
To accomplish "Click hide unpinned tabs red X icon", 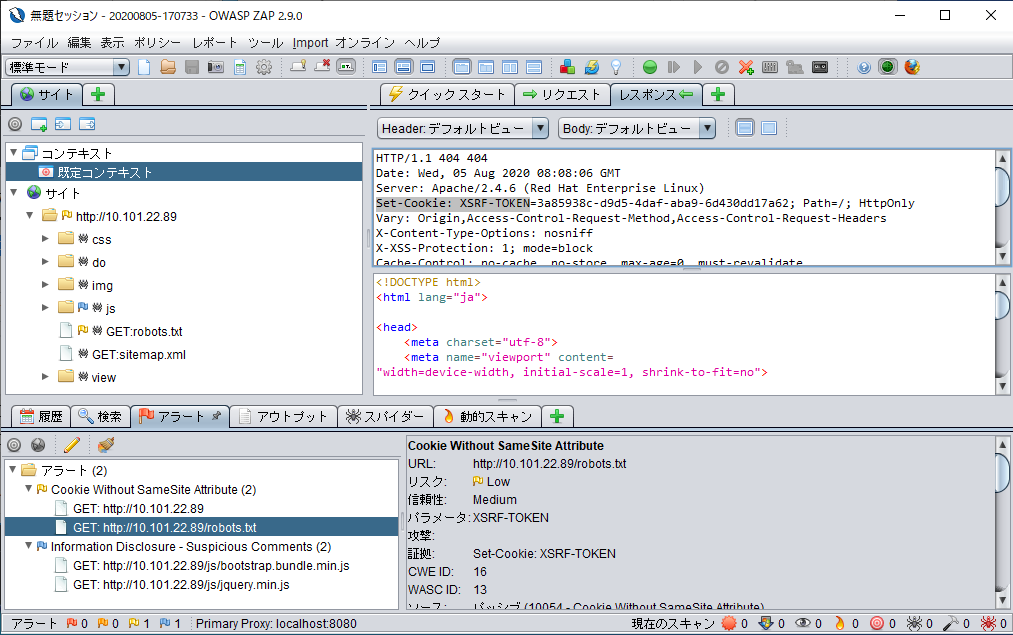I will pyautogui.click(x=322, y=67).
